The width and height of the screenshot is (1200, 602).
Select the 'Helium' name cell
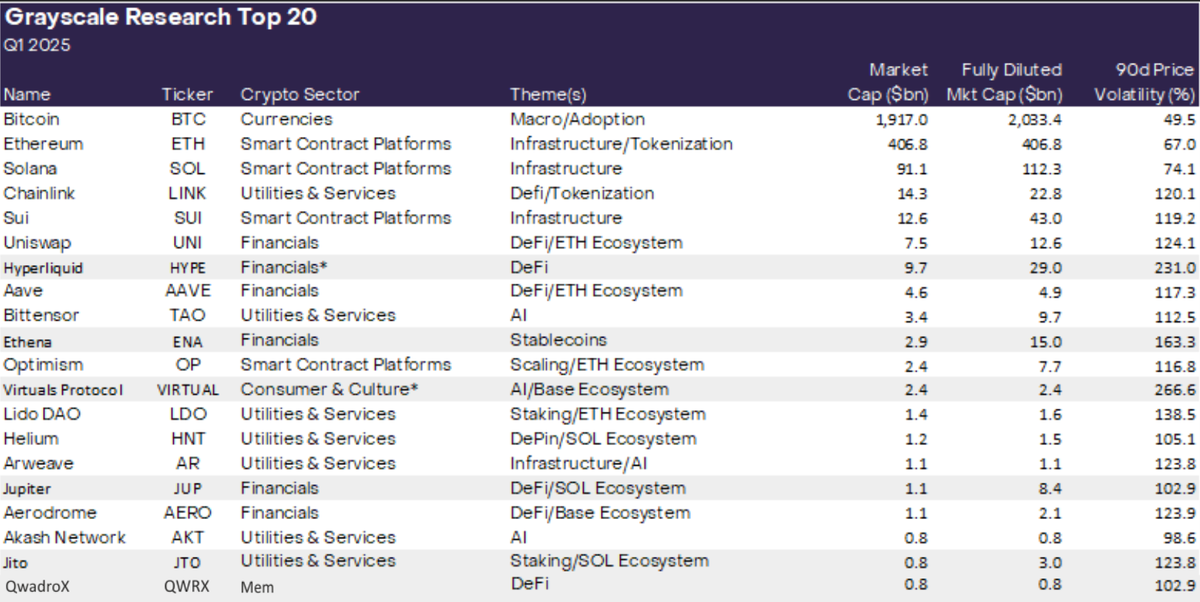click(31, 438)
